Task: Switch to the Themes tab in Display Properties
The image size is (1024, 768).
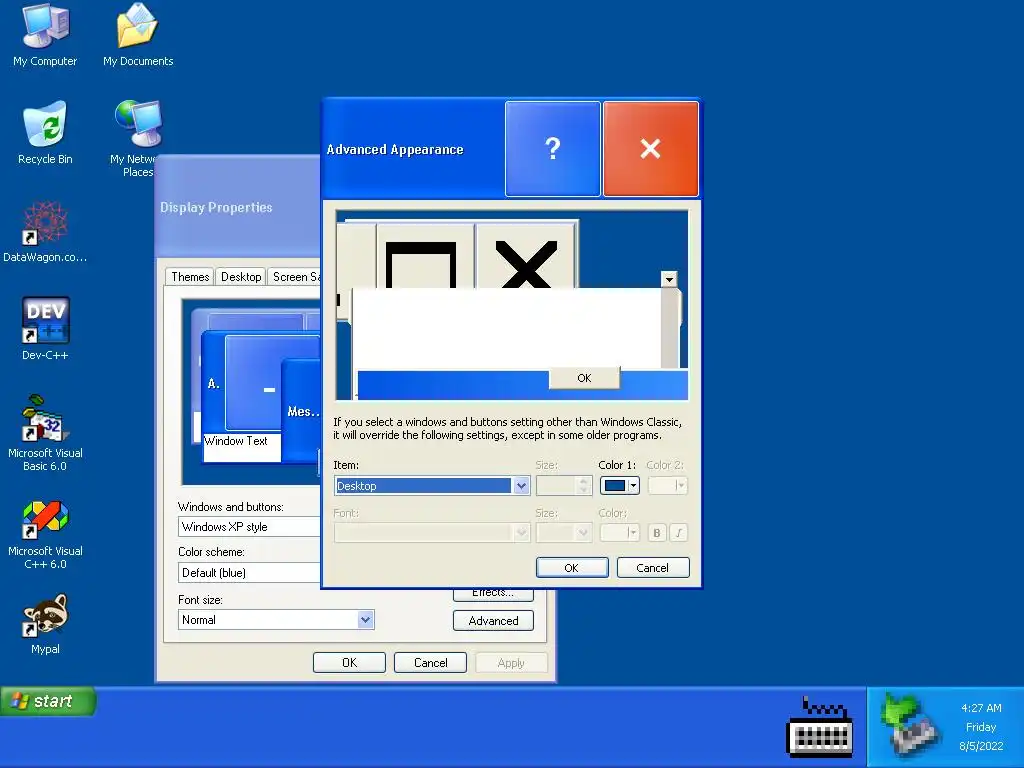Action: point(190,277)
